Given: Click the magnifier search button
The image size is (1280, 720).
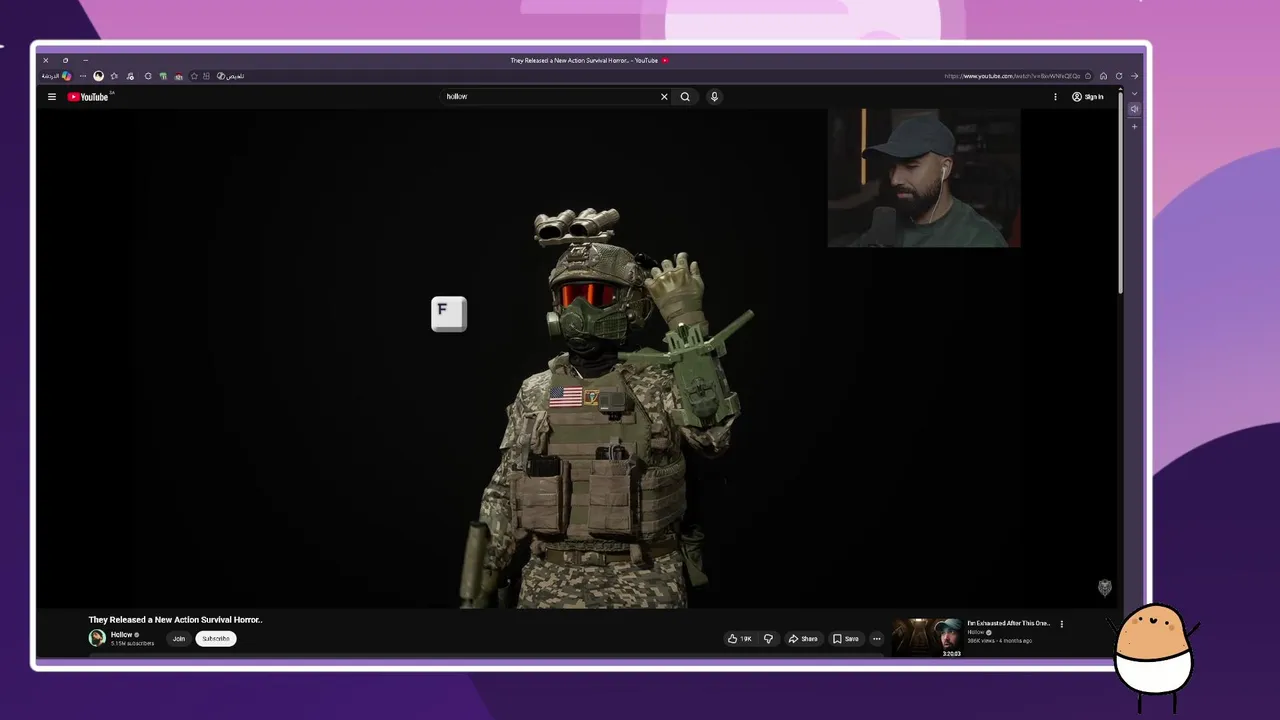Looking at the screenshot, I should click(x=685, y=97).
